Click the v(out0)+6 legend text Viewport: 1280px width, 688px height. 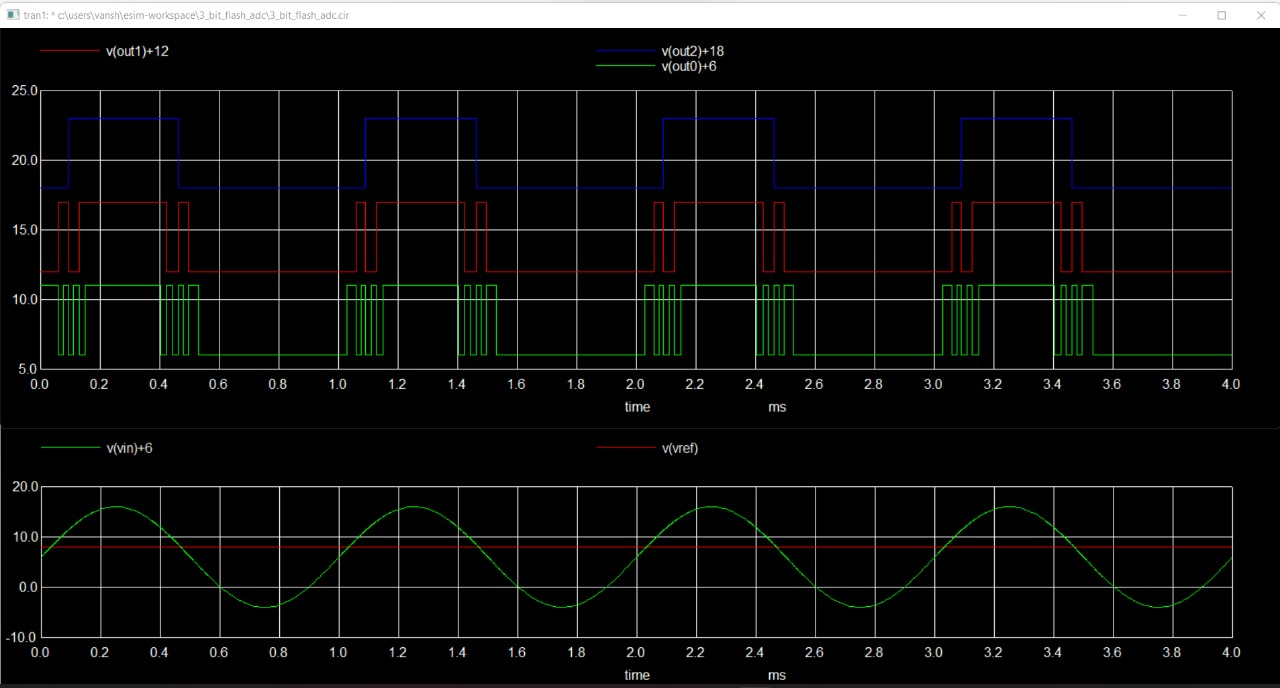click(x=688, y=66)
